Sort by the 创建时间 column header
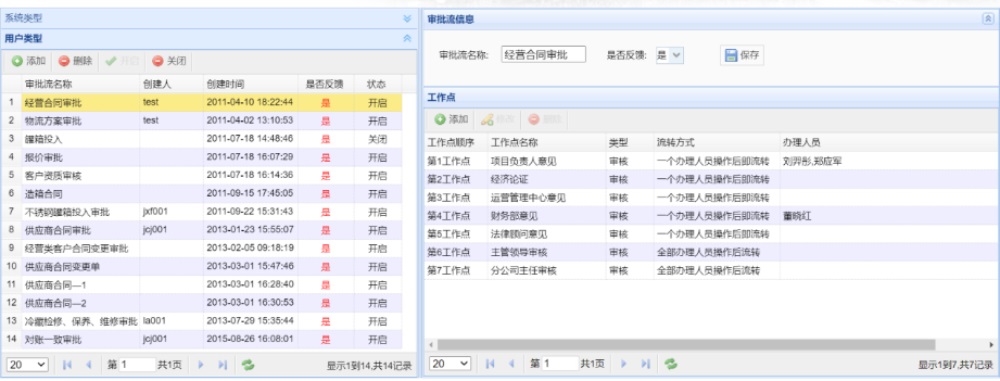This screenshot has height=381, width=1000. point(251,84)
